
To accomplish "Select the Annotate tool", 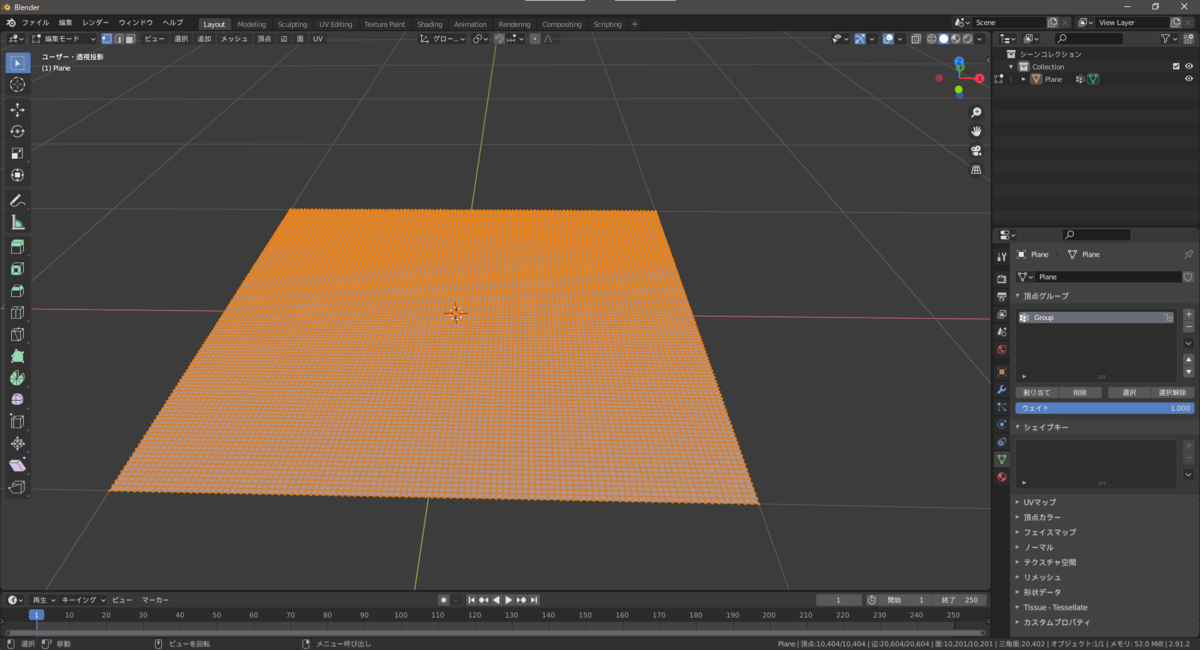I will tap(18, 201).
